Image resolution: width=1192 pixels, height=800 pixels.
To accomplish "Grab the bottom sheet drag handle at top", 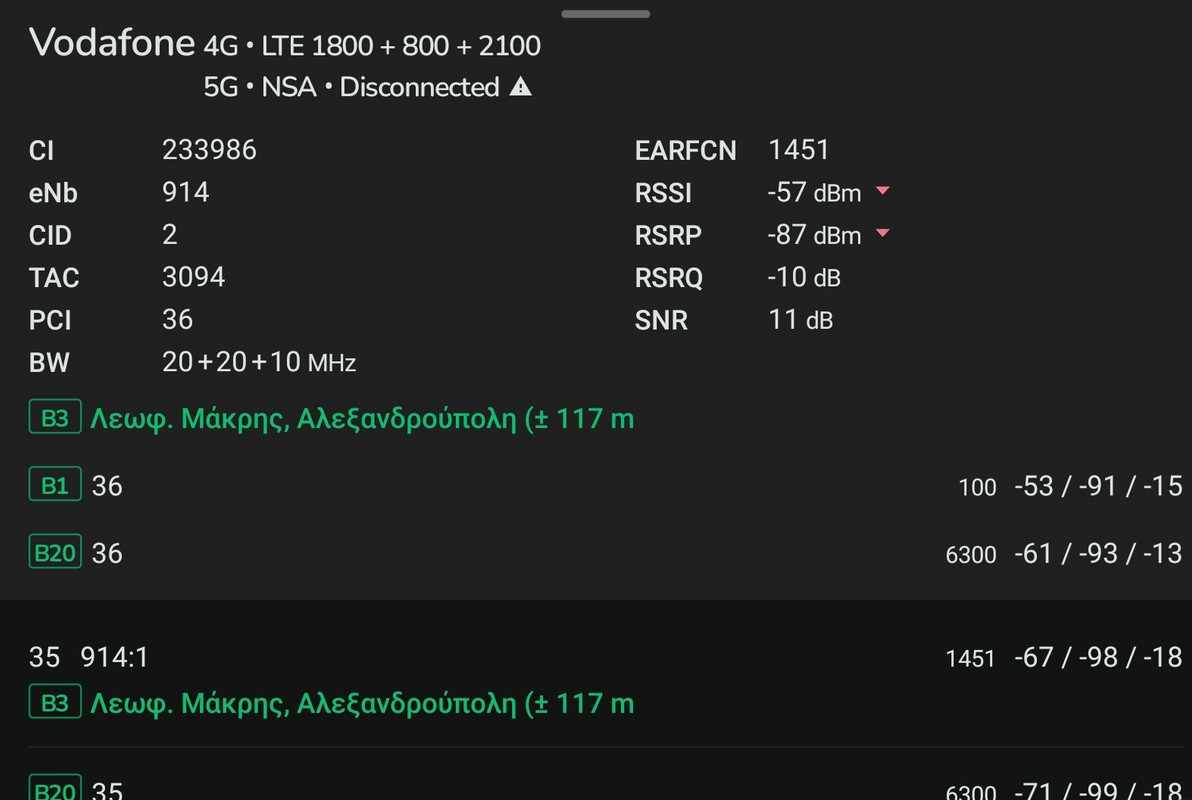I will click(x=605, y=14).
